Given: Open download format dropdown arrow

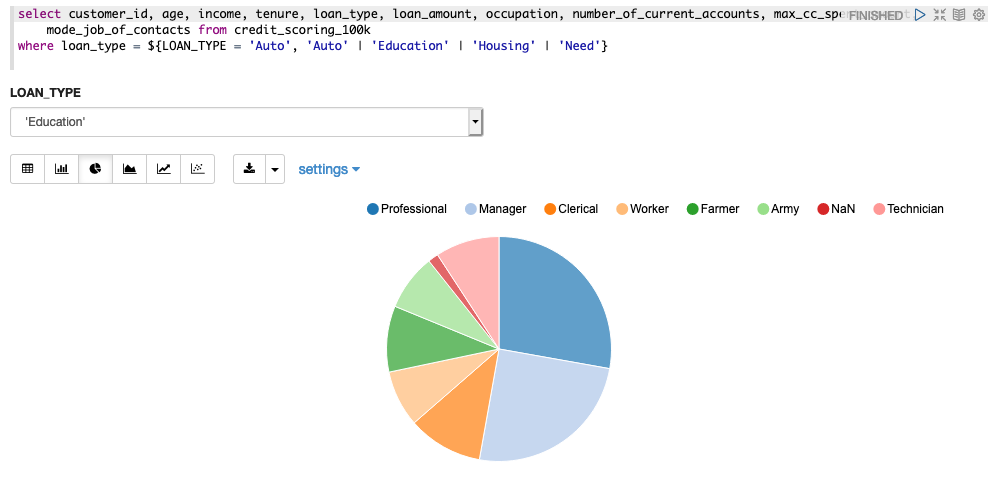Looking at the screenshot, I should click(x=275, y=169).
